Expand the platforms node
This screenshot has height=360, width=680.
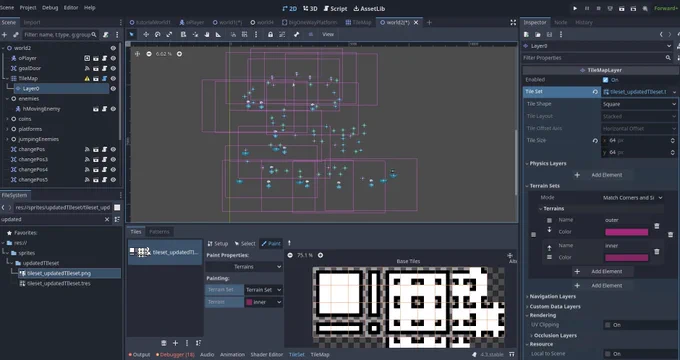pos(7,129)
